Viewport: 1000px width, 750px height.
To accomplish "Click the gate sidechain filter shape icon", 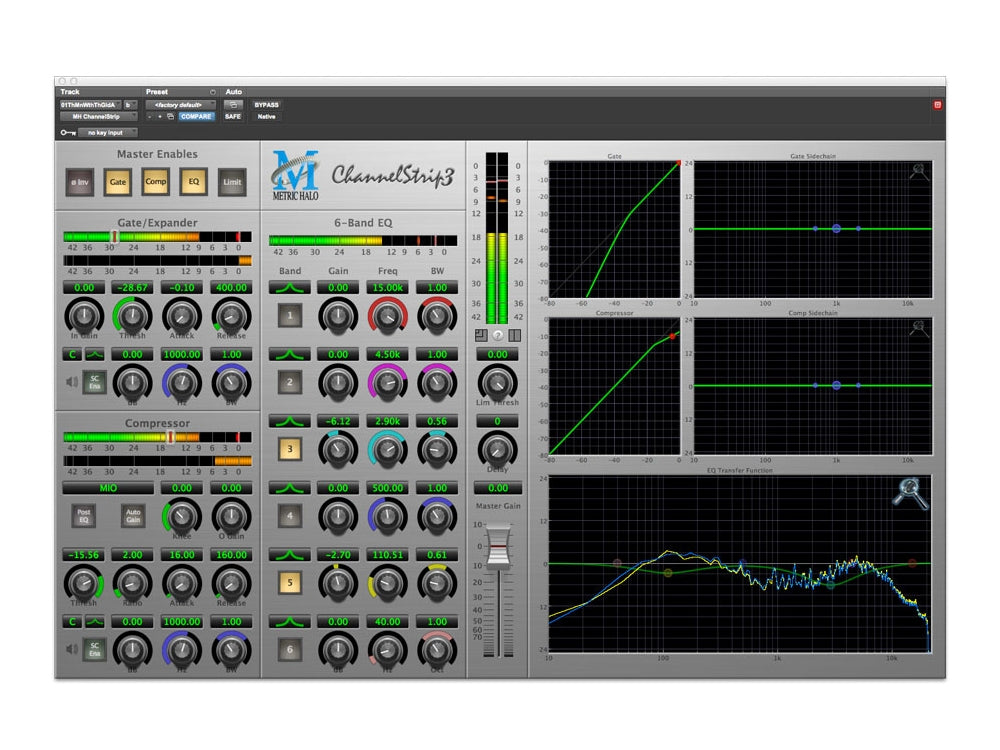I will click(94, 355).
